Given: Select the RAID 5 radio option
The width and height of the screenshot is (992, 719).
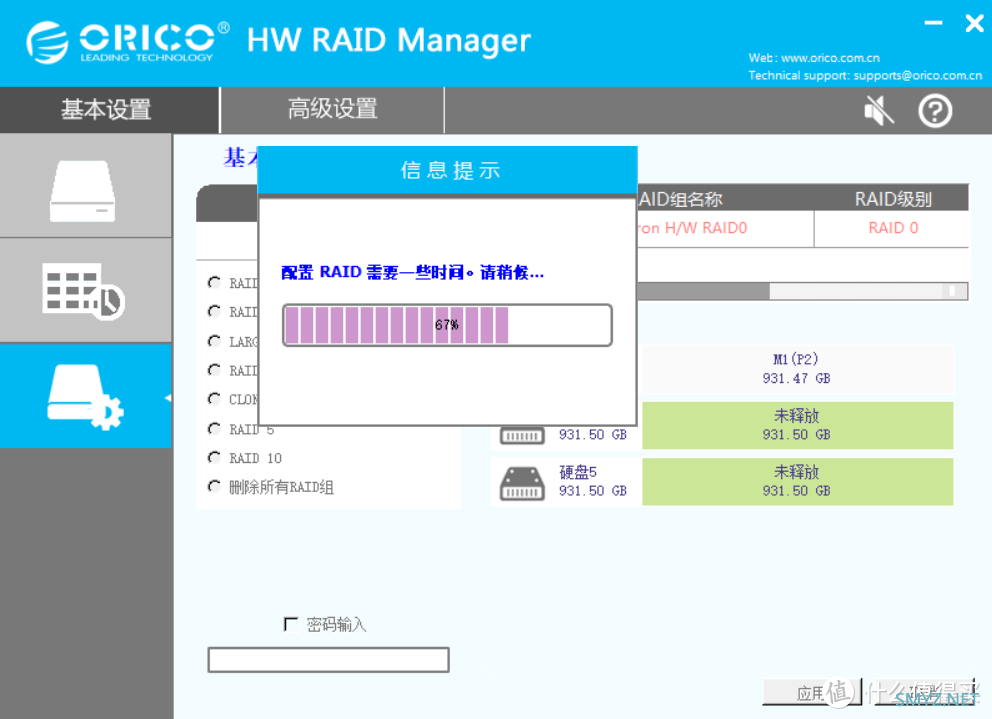Looking at the screenshot, I should tap(214, 428).
